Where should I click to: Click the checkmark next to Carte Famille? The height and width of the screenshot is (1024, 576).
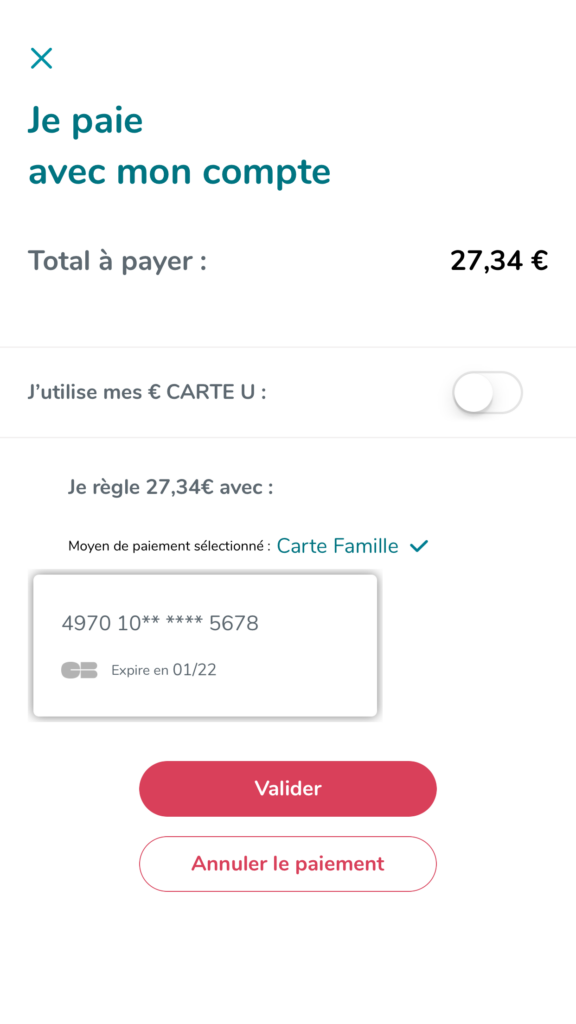[x=419, y=546]
